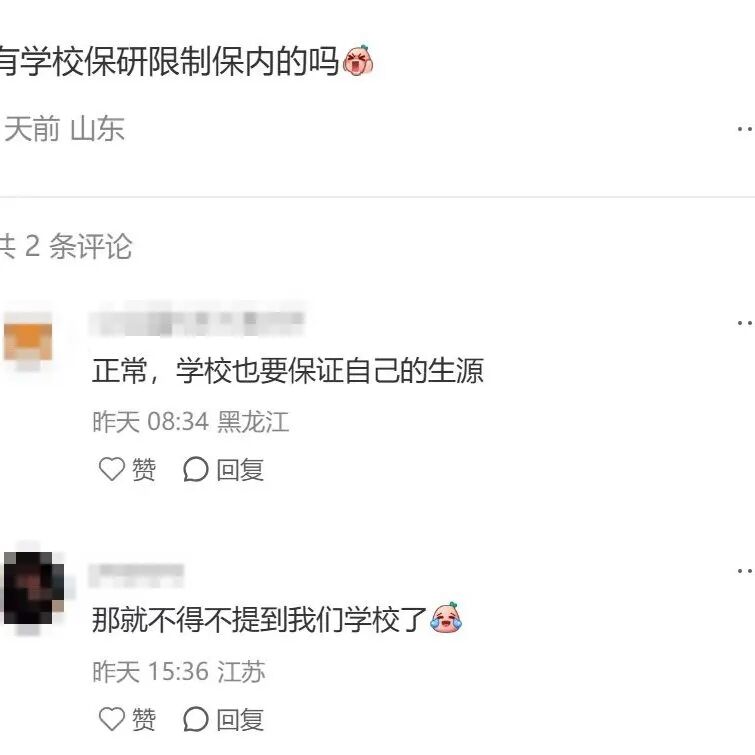Image resolution: width=755 pixels, height=755 pixels.
Task: Click the 赞 label under the 黑龙江 comment
Action: click(x=143, y=469)
